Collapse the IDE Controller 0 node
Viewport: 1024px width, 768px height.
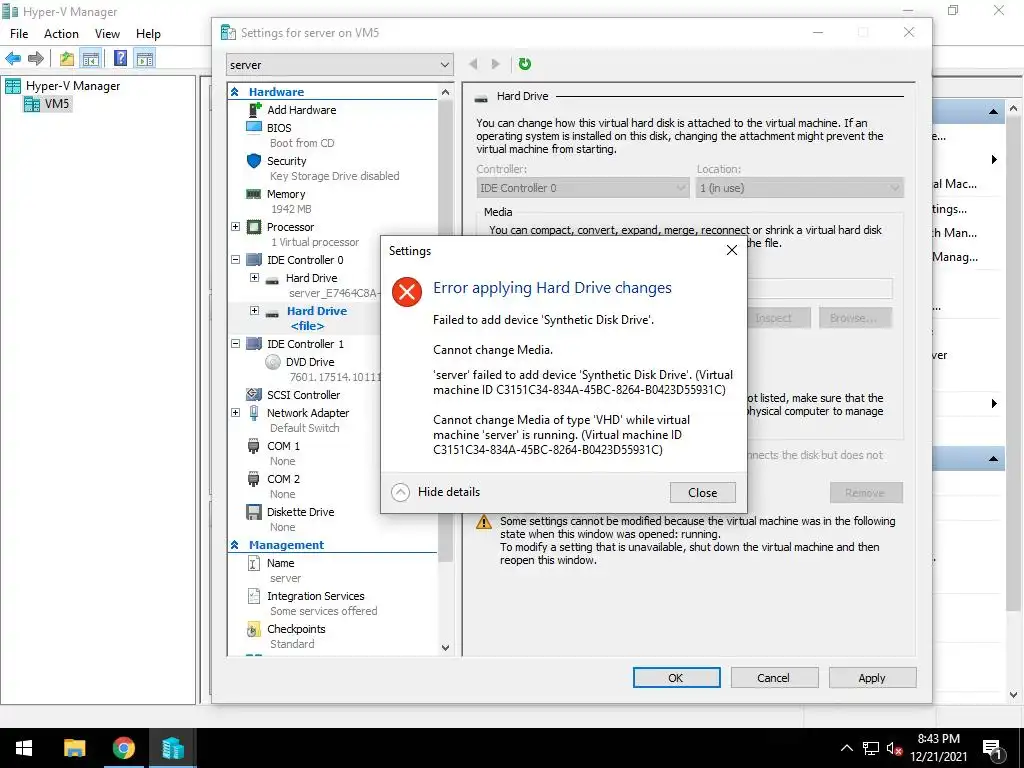click(236, 259)
